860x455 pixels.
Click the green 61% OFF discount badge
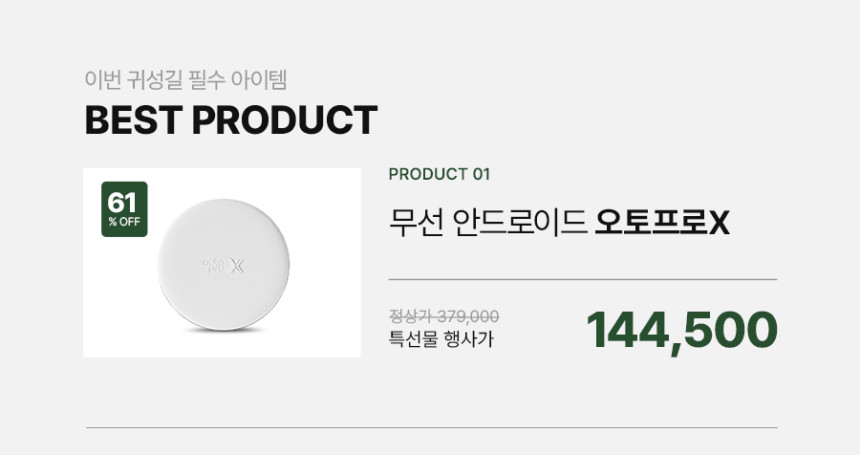[124, 209]
